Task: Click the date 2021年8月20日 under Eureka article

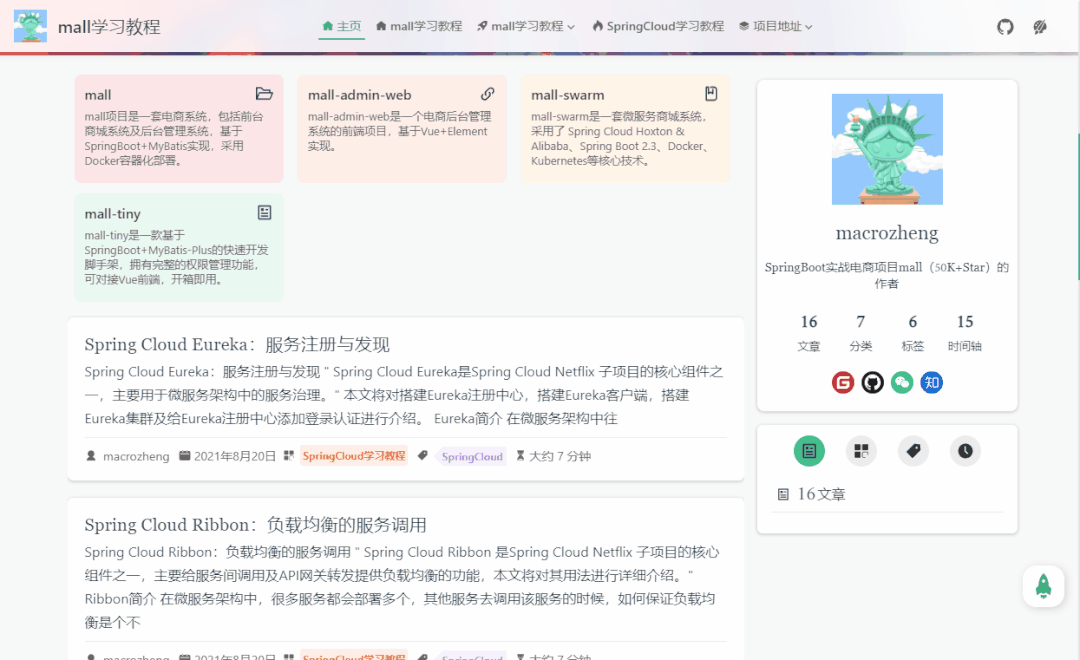Action: click(x=235, y=456)
